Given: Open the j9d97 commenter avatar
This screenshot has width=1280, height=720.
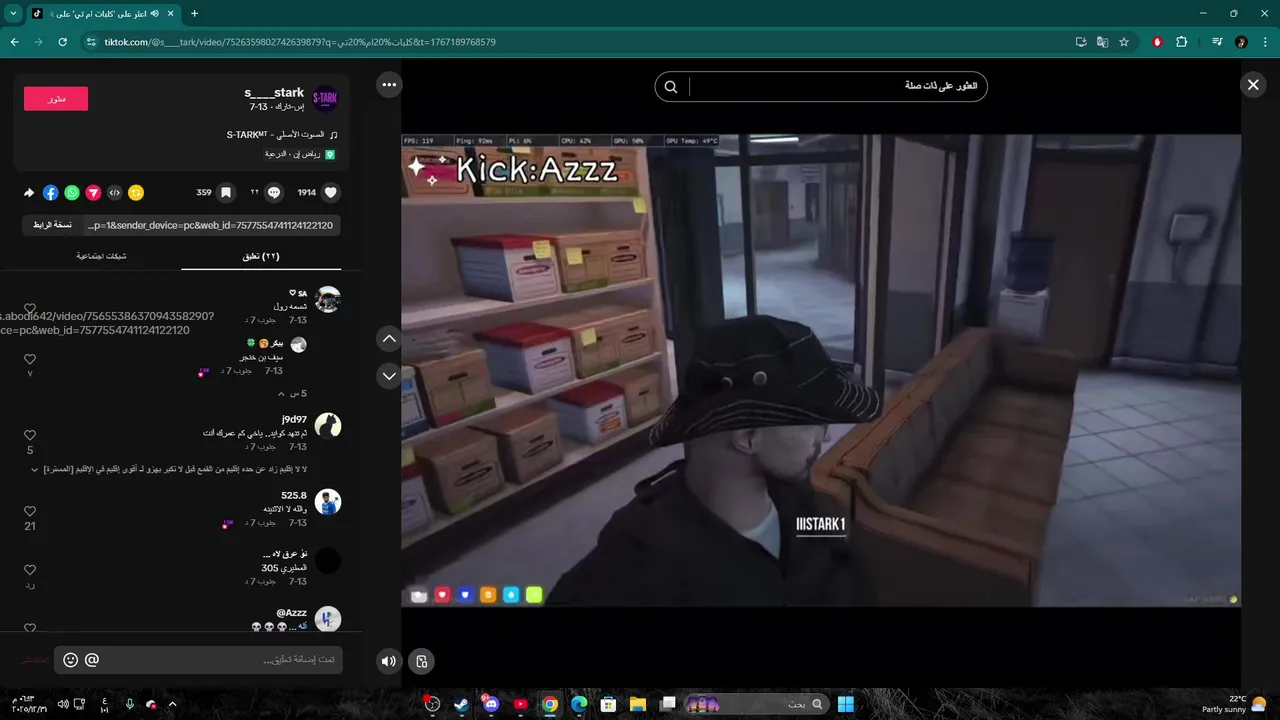Looking at the screenshot, I should pyautogui.click(x=328, y=425).
